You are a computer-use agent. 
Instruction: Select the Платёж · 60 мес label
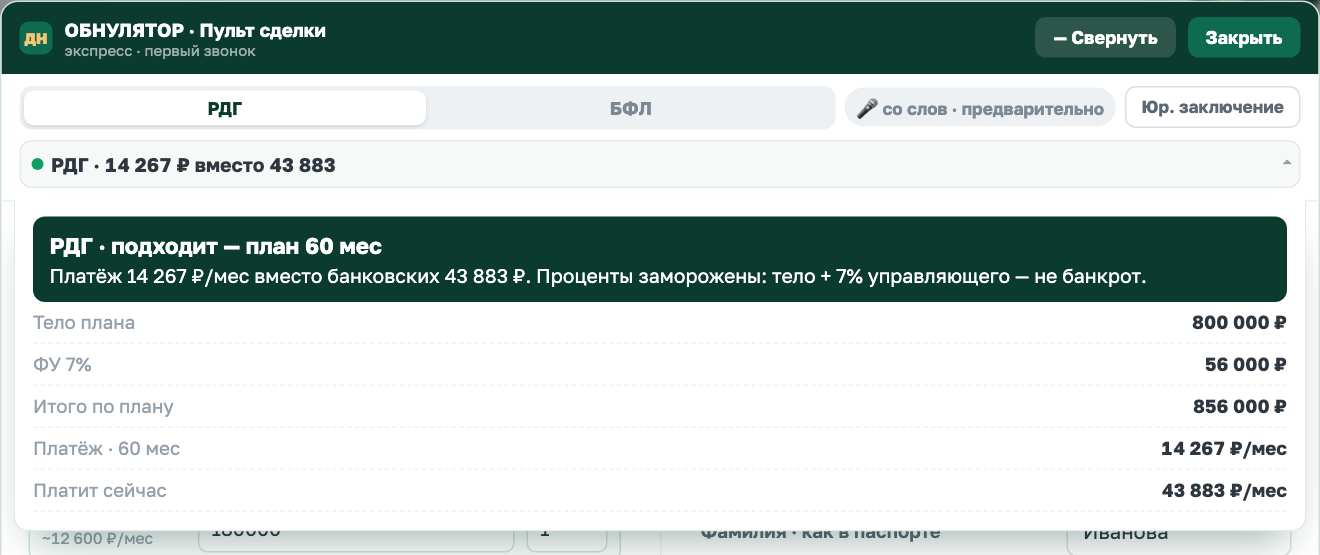click(x=106, y=449)
